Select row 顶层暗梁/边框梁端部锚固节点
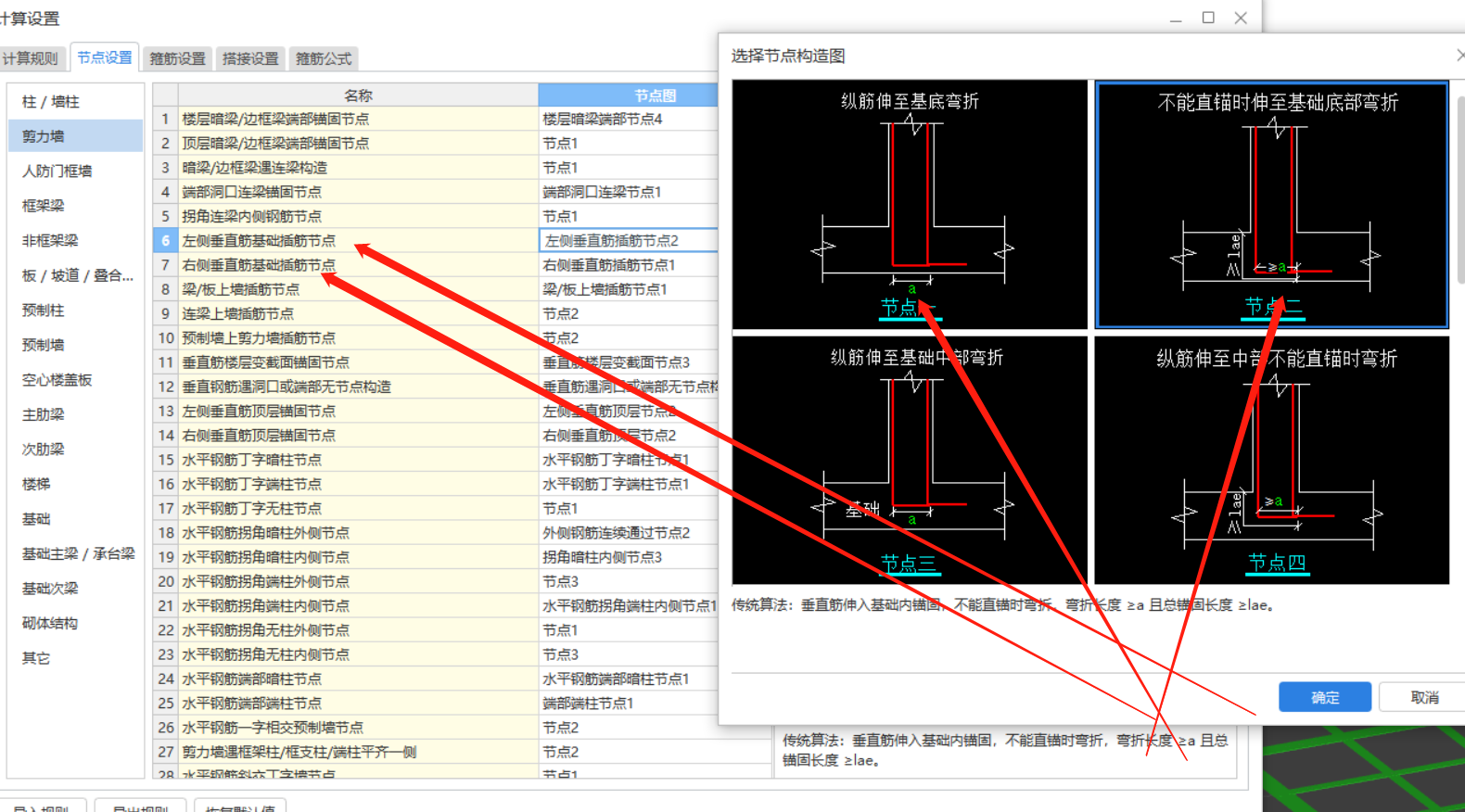Image resolution: width=1465 pixels, height=812 pixels. [358, 144]
